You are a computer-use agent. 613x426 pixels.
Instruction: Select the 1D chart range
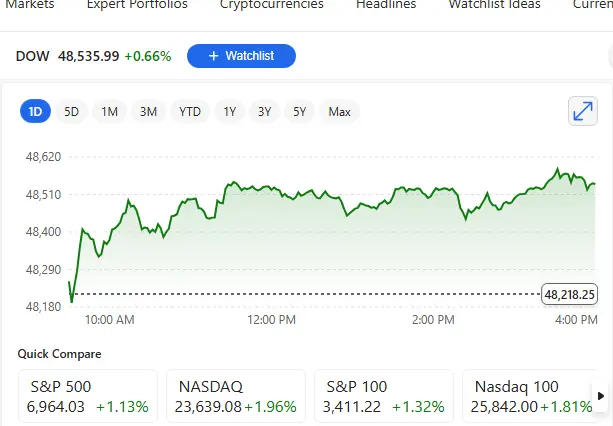tap(35, 112)
